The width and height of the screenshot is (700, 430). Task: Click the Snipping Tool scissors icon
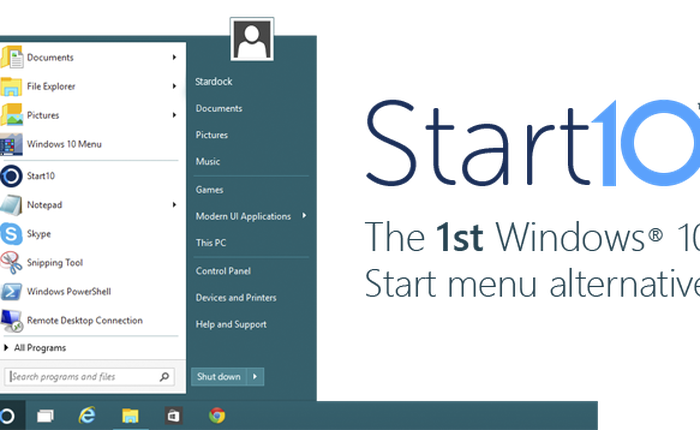[x=11, y=263]
